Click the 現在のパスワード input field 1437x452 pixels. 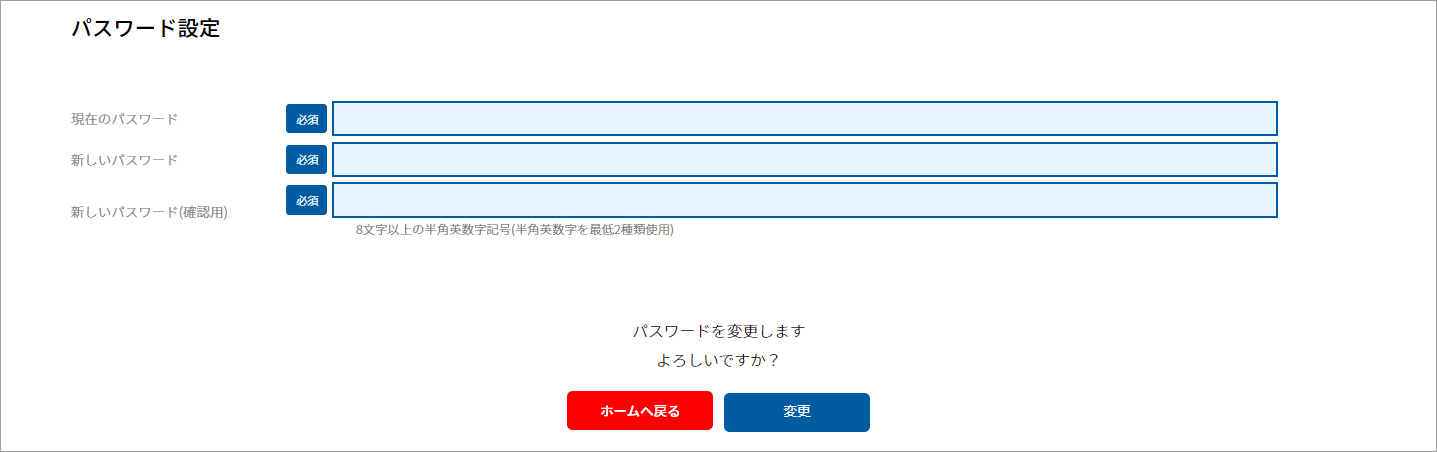804,119
